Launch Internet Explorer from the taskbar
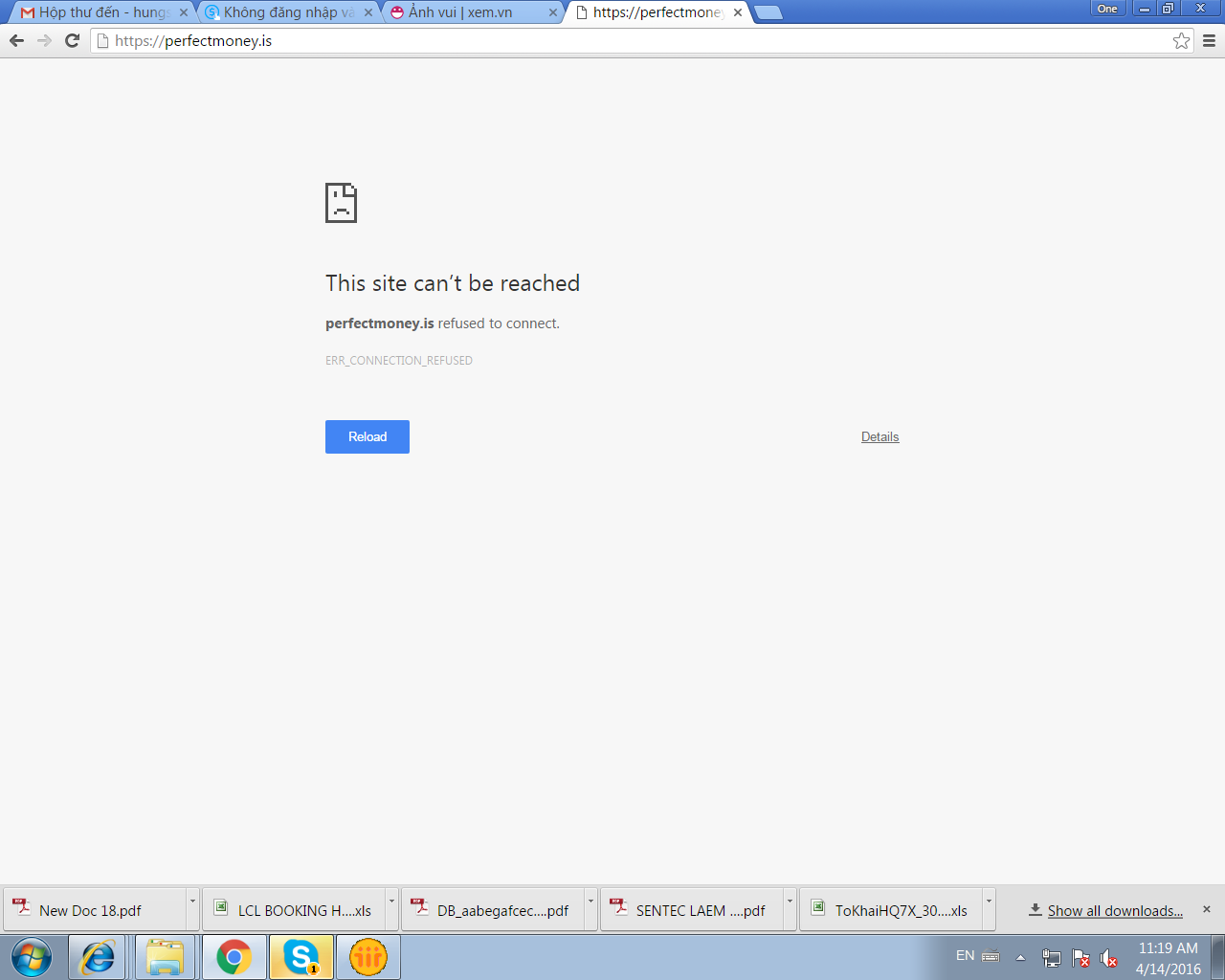 [x=97, y=957]
